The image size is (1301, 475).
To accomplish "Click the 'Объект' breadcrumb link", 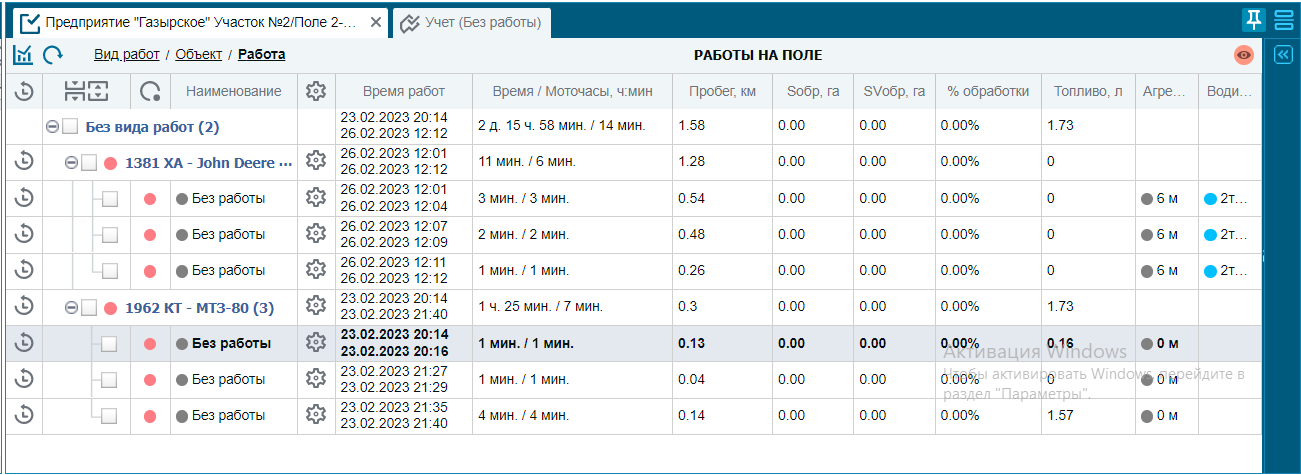I will click(199, 55).
